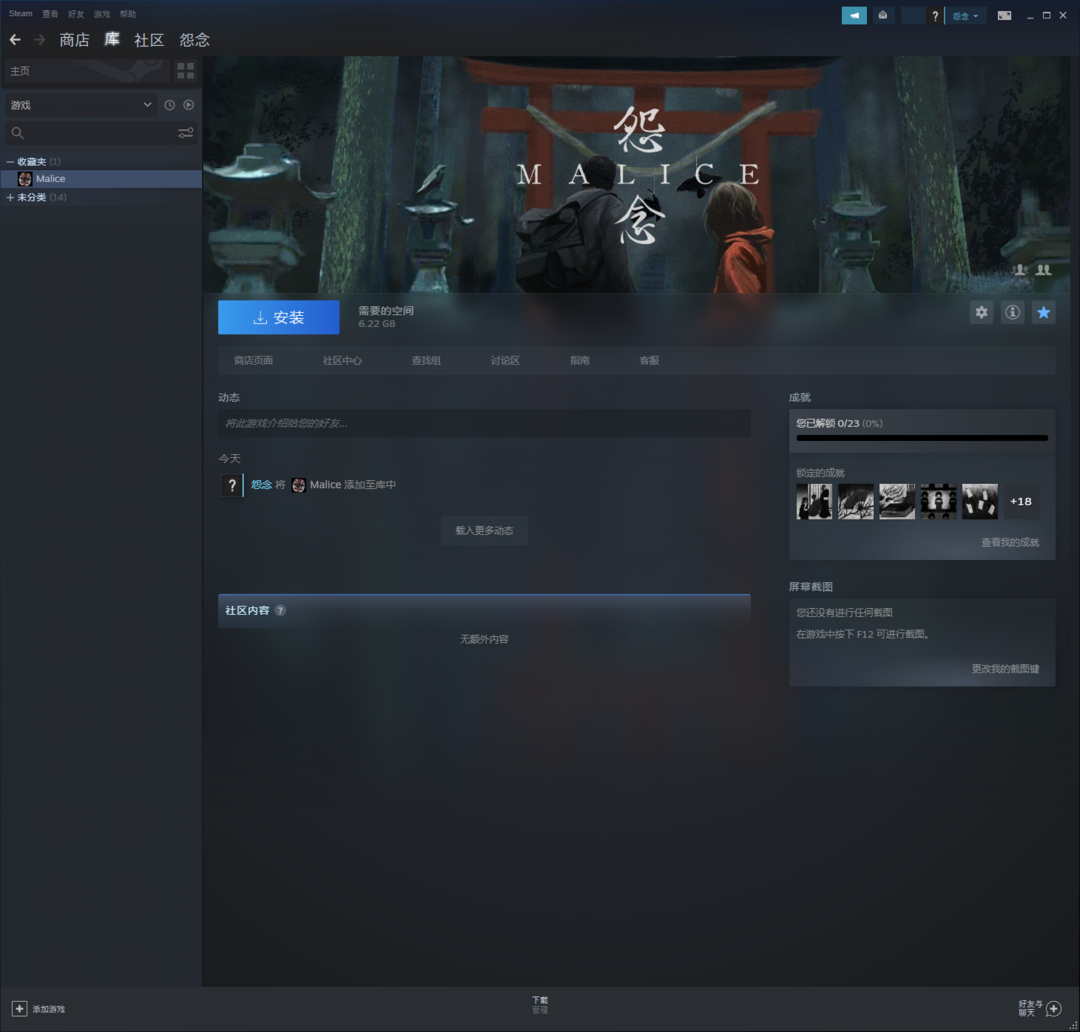Click the recent activity clock icon
Viewport: 1080px width, 1032px height.
[169, 105]
